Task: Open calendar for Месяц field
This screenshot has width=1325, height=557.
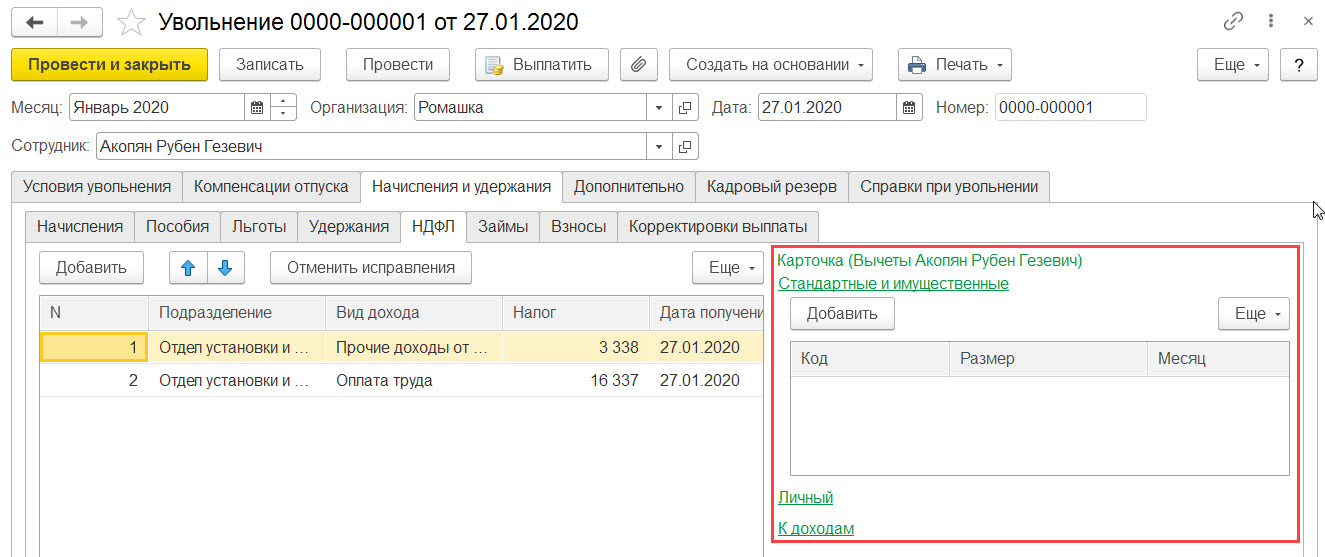Action: pyautogui.click(x=257, y=108)
